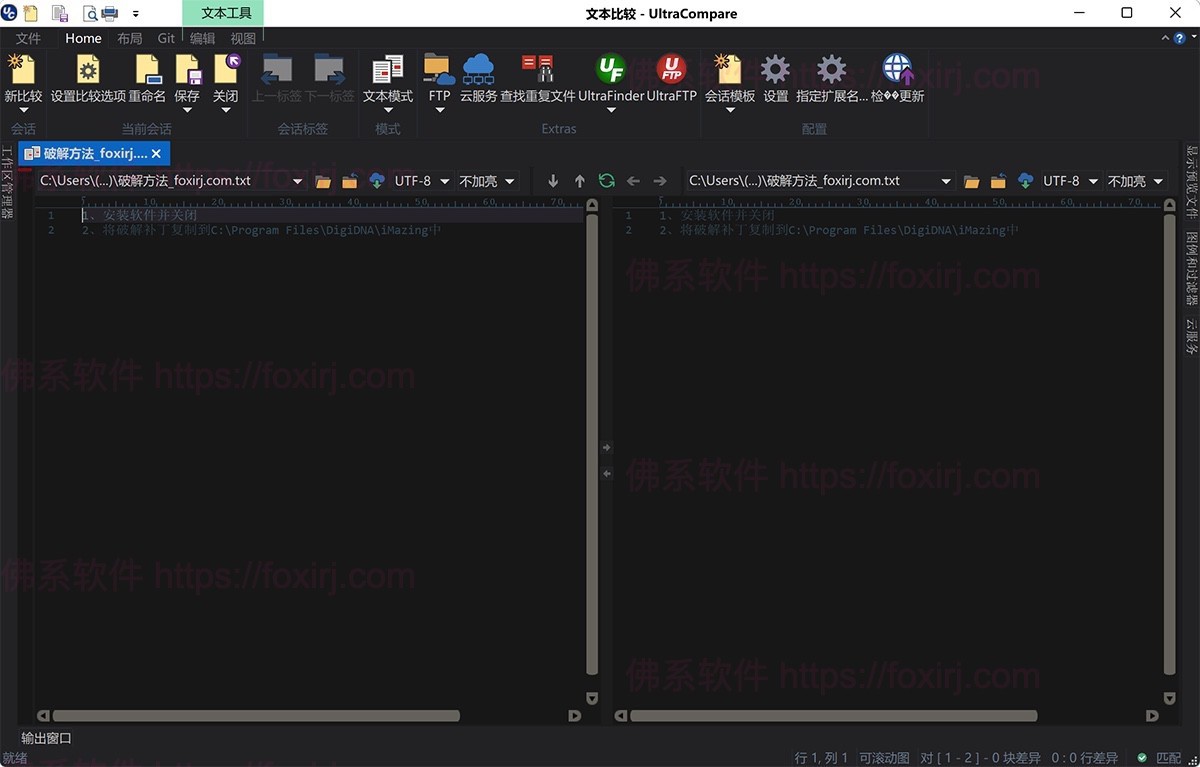Launch UltraFTP from the ribbon
This screenshot has width=1200, height=767.
click(x=671, y=71)
